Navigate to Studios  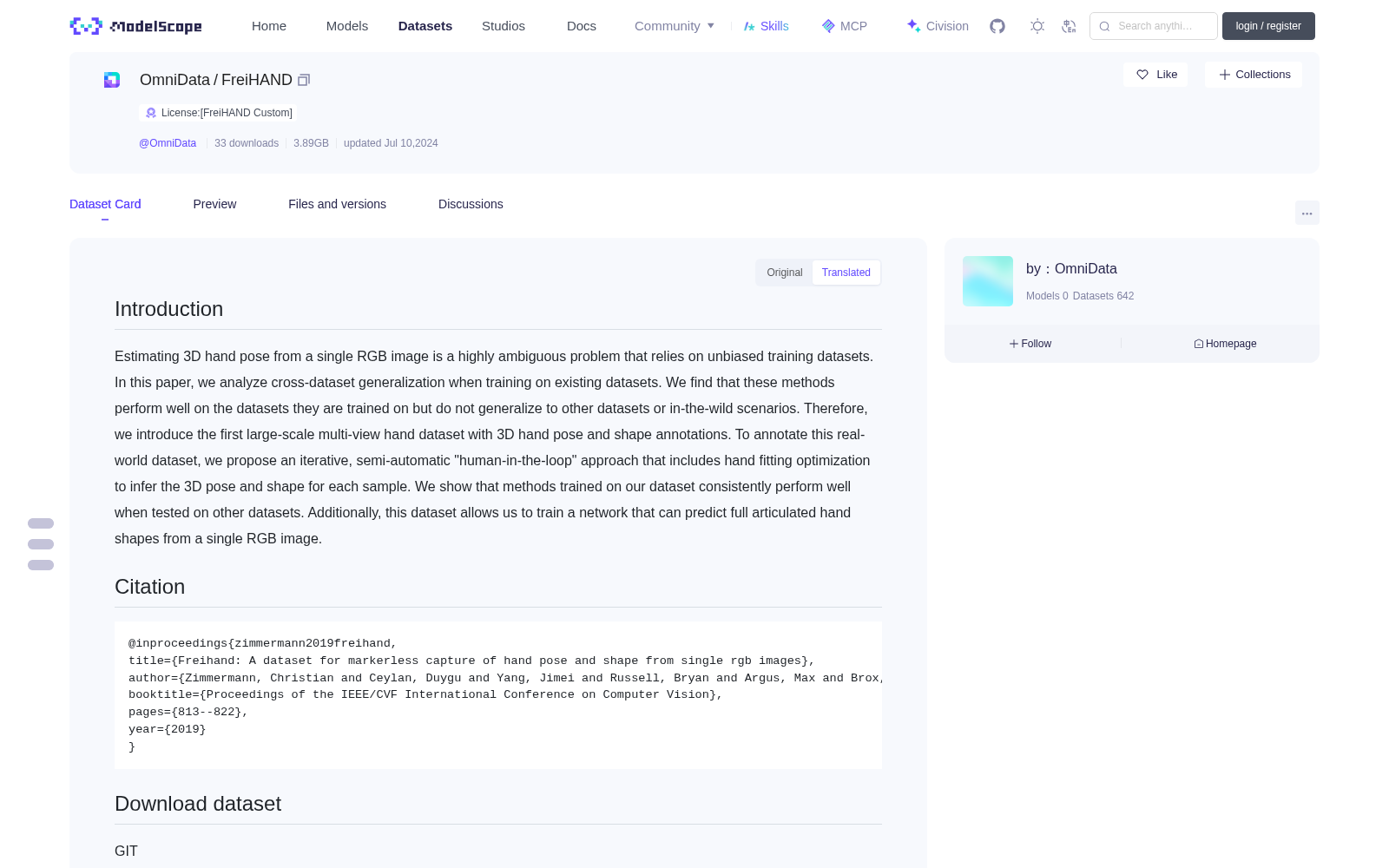[x=504, y=26]
